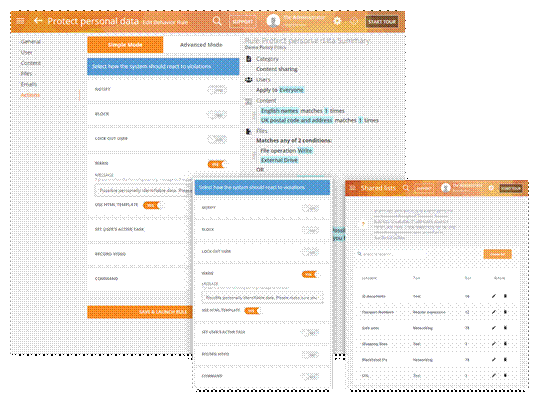543x410 pixels.
Task: Click the back arrow beside Protect personal data
Action: point(38,21)
